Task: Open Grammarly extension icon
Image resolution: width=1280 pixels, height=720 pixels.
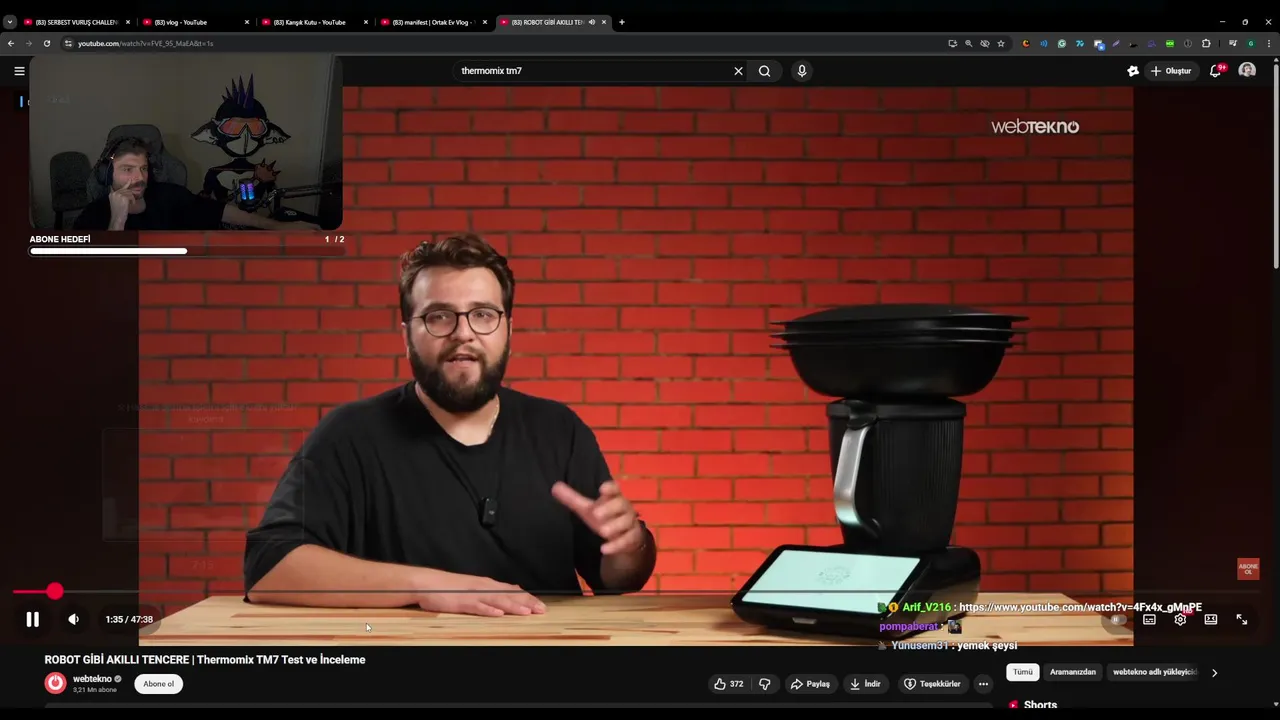Action: click(1062, 43)
